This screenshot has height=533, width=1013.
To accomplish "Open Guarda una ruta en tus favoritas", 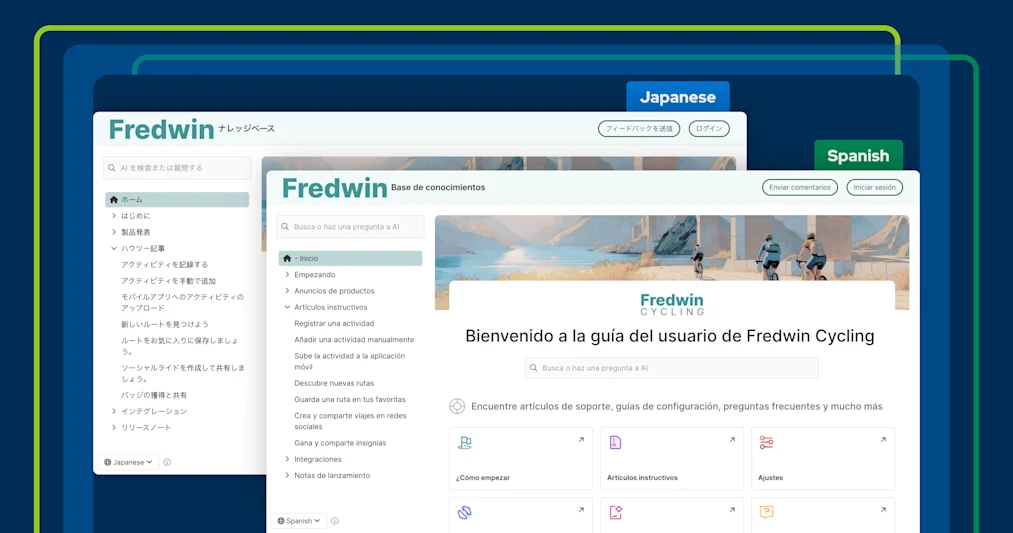I will tap(350, 399).
